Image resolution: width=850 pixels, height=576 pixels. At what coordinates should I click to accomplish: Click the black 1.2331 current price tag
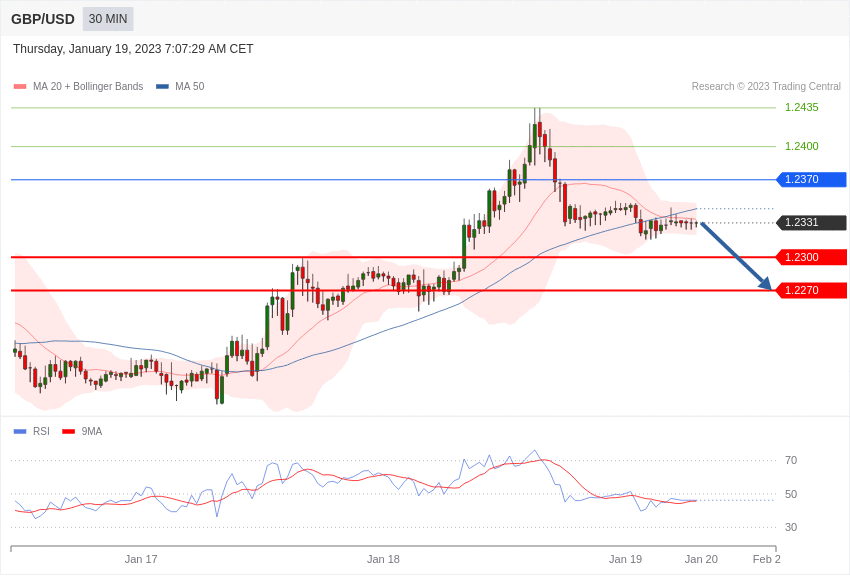[812, 223]
